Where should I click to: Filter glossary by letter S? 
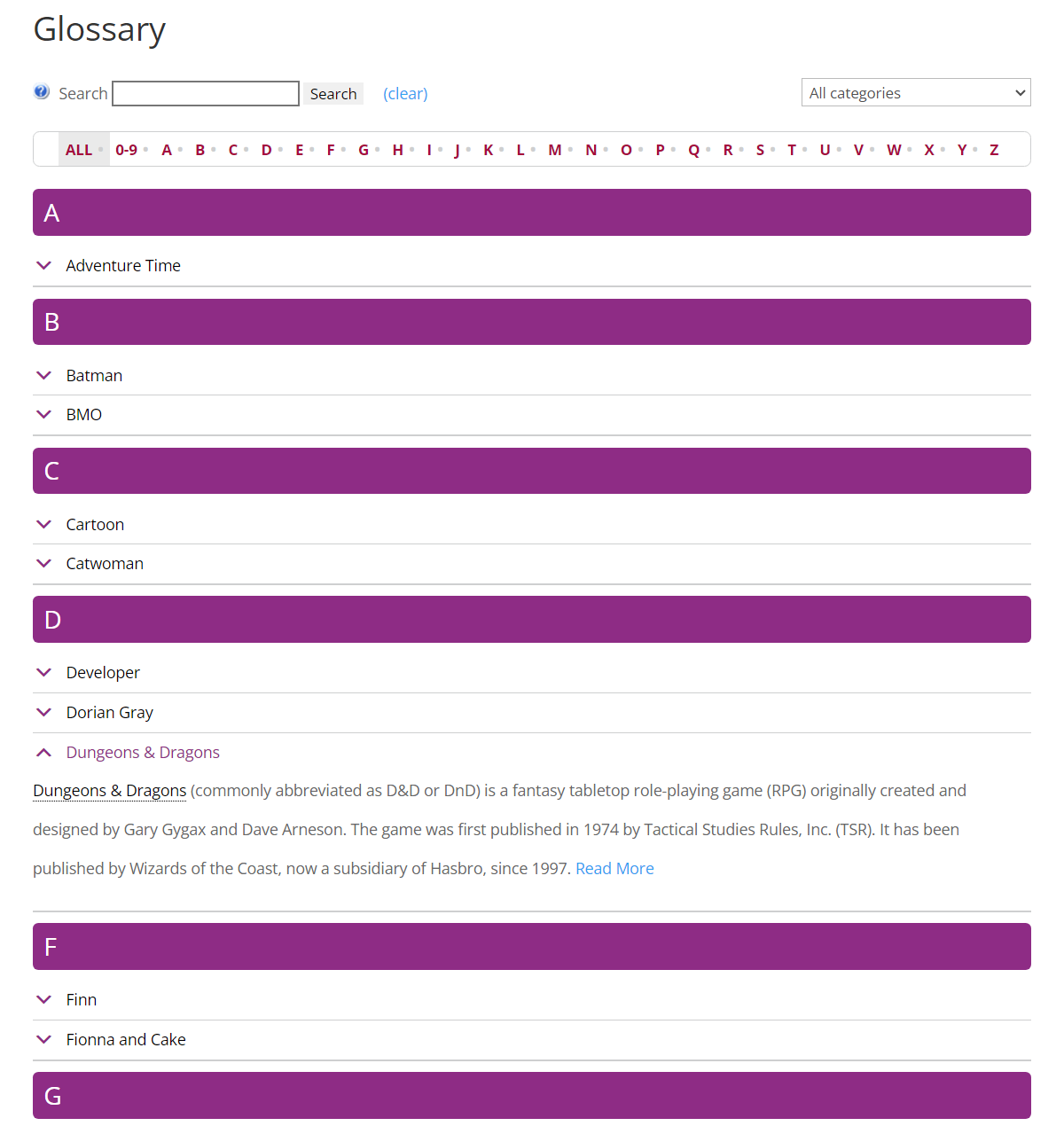pyautogui.click(x=760, y=150)
